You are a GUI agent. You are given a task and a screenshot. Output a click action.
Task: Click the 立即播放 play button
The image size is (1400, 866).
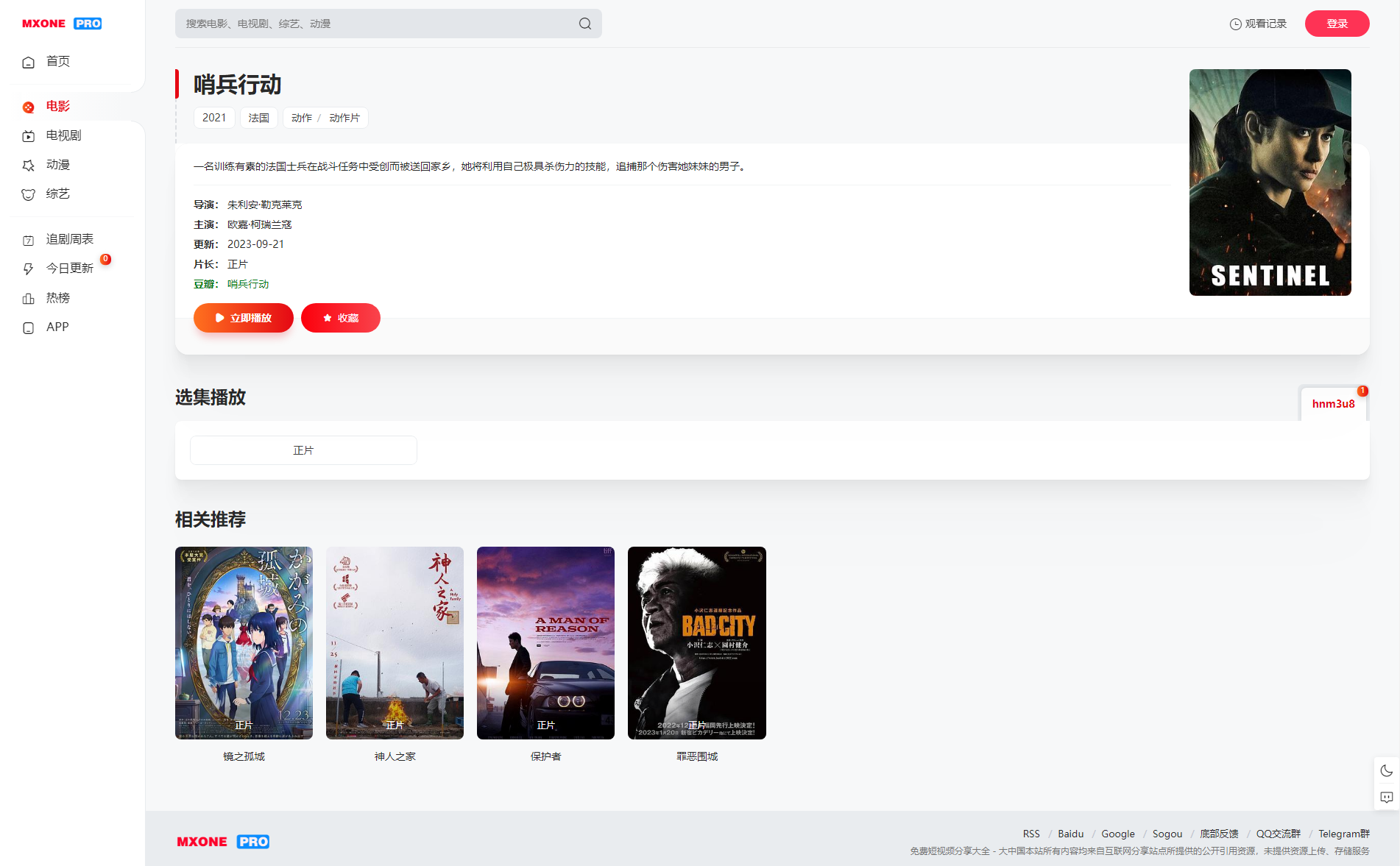click(244, 318)
